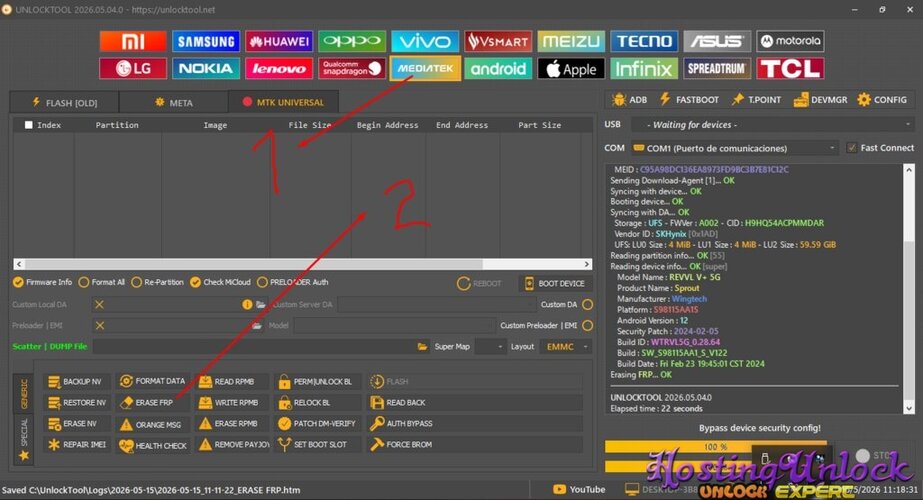Select the Meizu brand logo
This screenshot has height=500, width=923.
pos(571,41)
